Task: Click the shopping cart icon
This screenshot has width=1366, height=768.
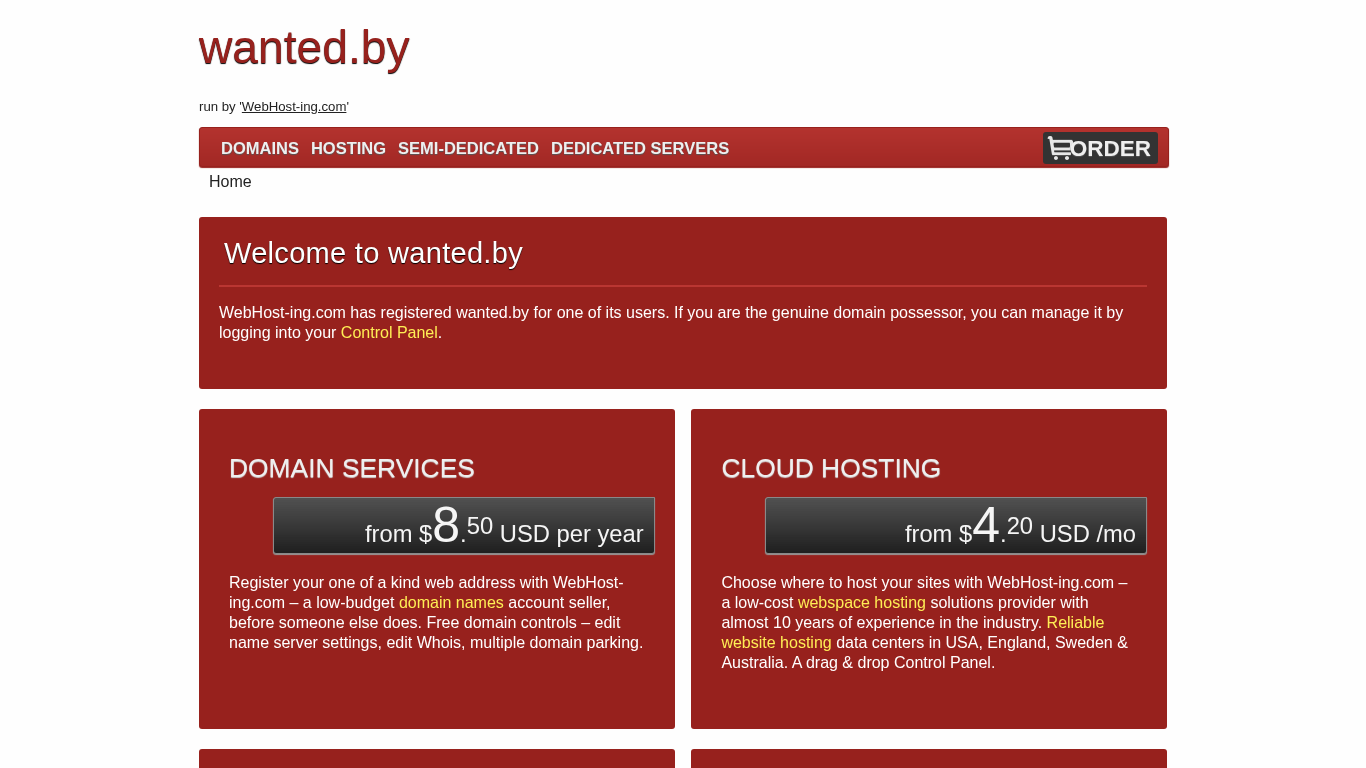Action: 1060,149
